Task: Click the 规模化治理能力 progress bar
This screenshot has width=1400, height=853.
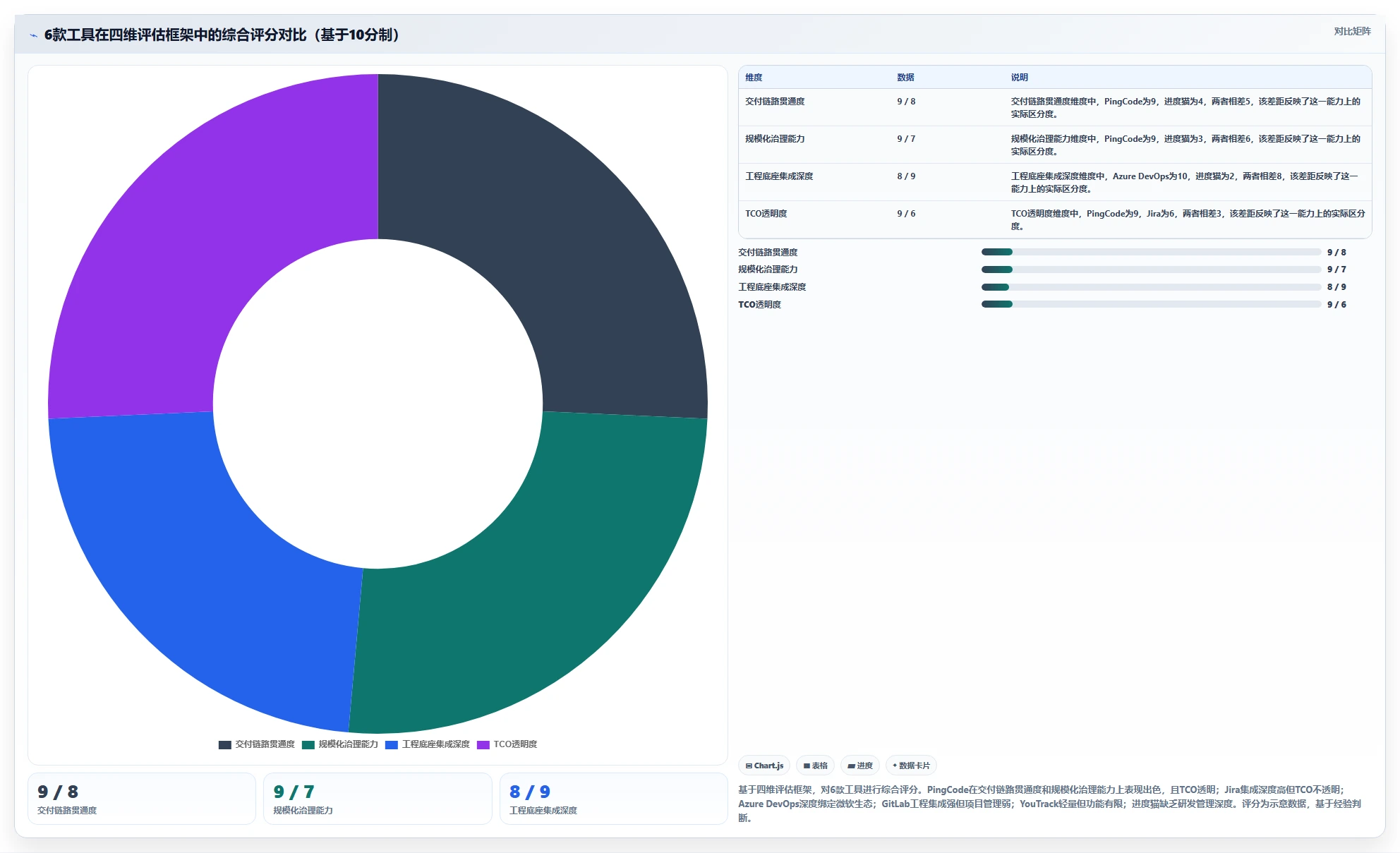Action: click(1151, 270)
